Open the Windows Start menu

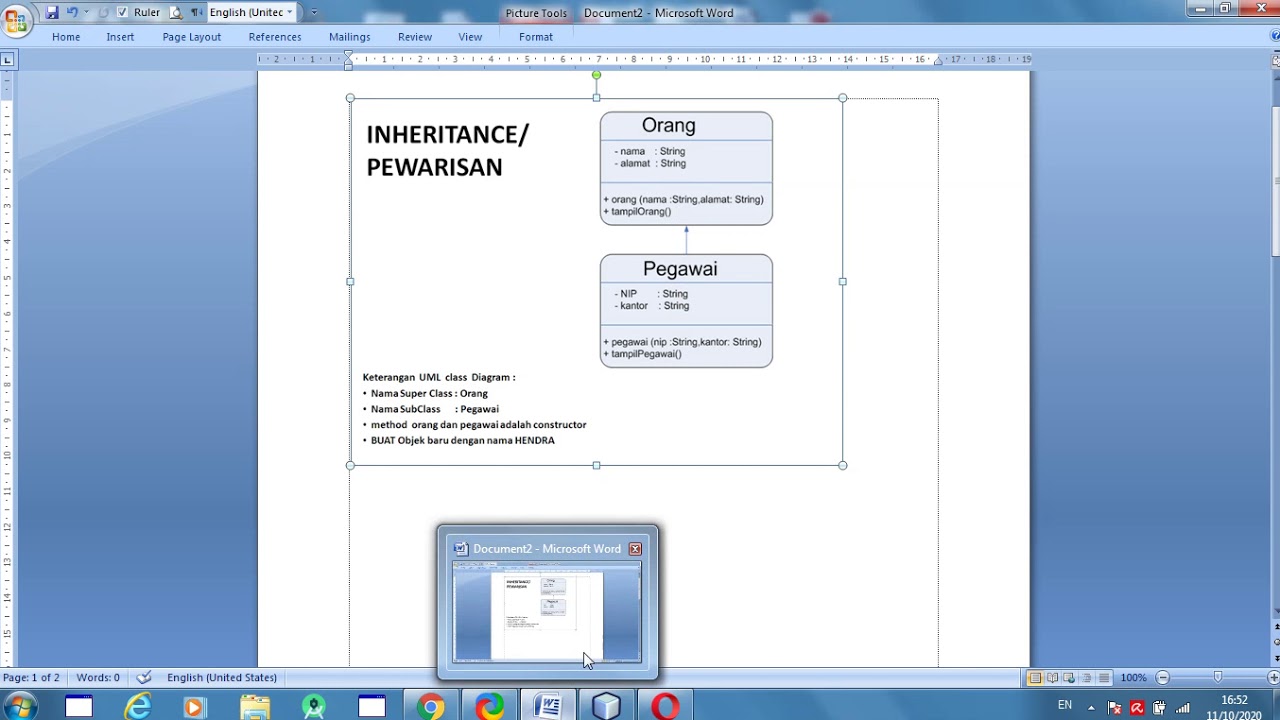coord(19,706)
